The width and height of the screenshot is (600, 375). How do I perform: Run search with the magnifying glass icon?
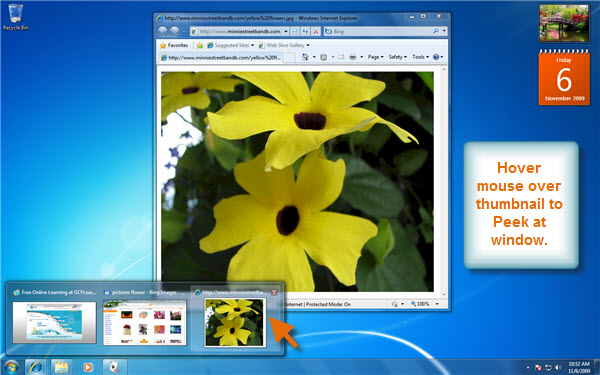click(436, 31)
